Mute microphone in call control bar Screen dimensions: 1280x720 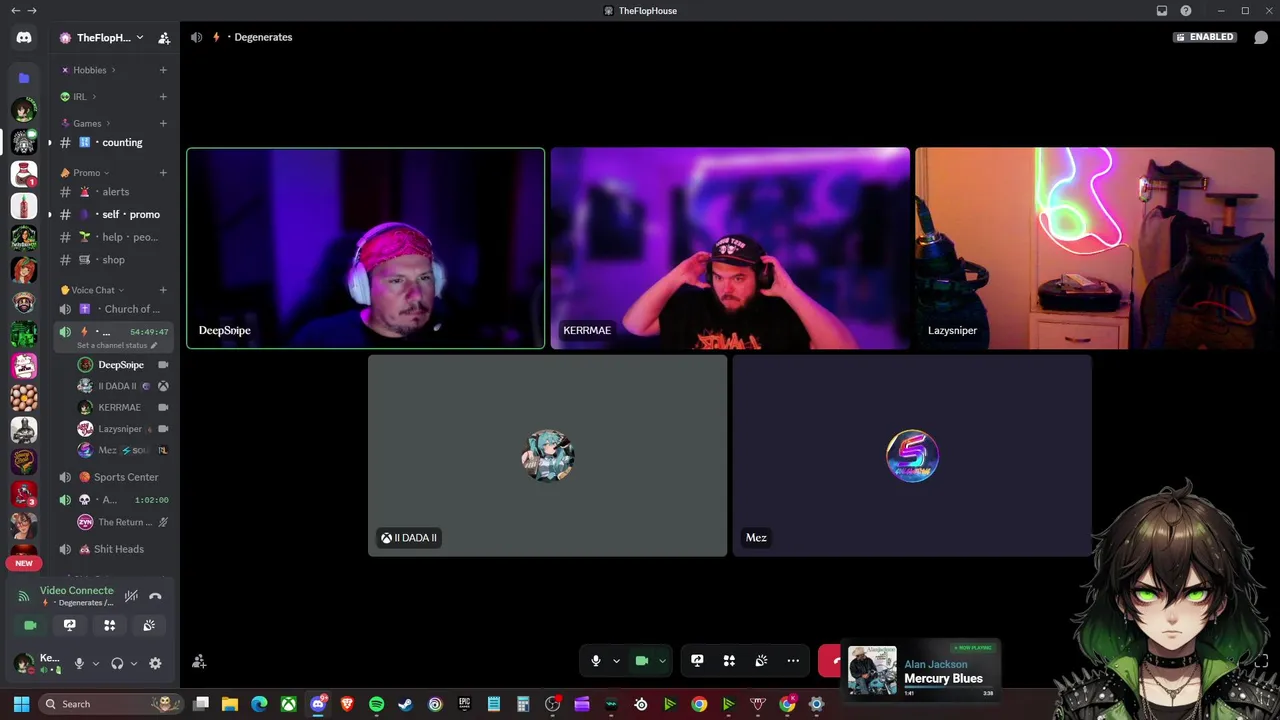[x=596, y=661]
